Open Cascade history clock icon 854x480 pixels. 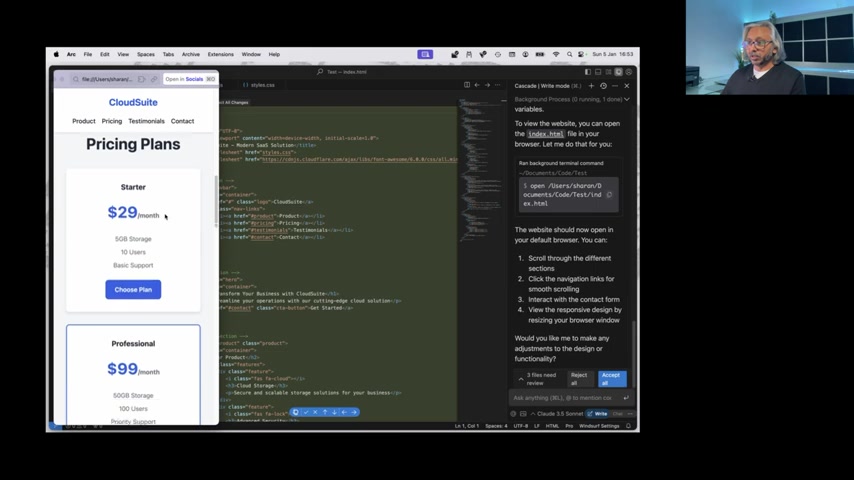(603, 86)
